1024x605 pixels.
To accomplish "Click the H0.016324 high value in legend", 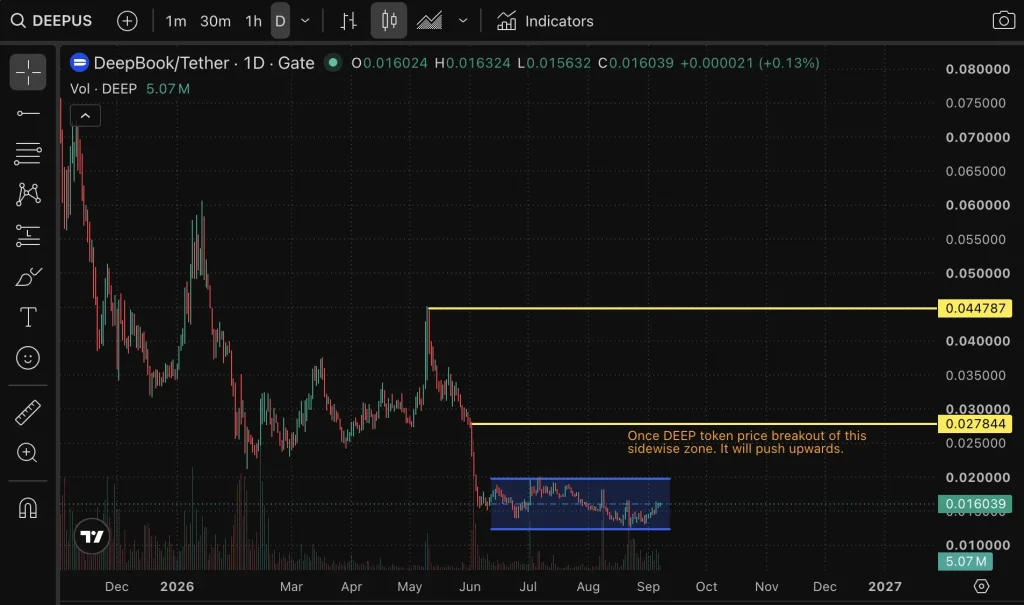I will point(472,63).
